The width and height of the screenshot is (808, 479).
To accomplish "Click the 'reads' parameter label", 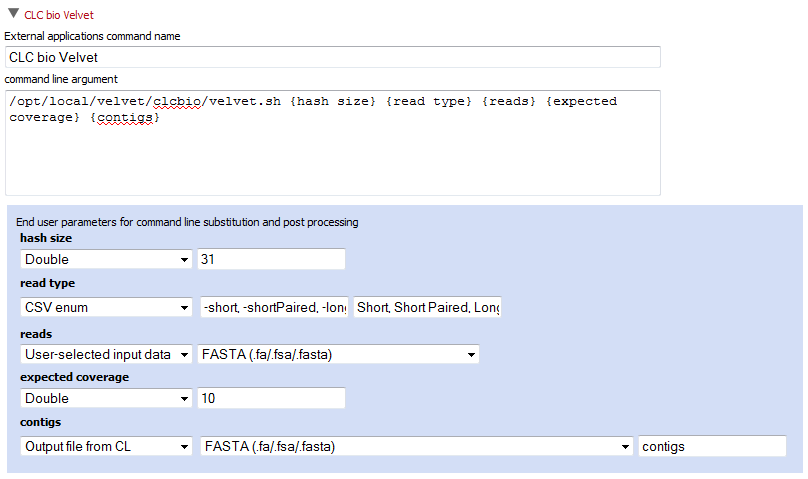I will tap(36, 334).
